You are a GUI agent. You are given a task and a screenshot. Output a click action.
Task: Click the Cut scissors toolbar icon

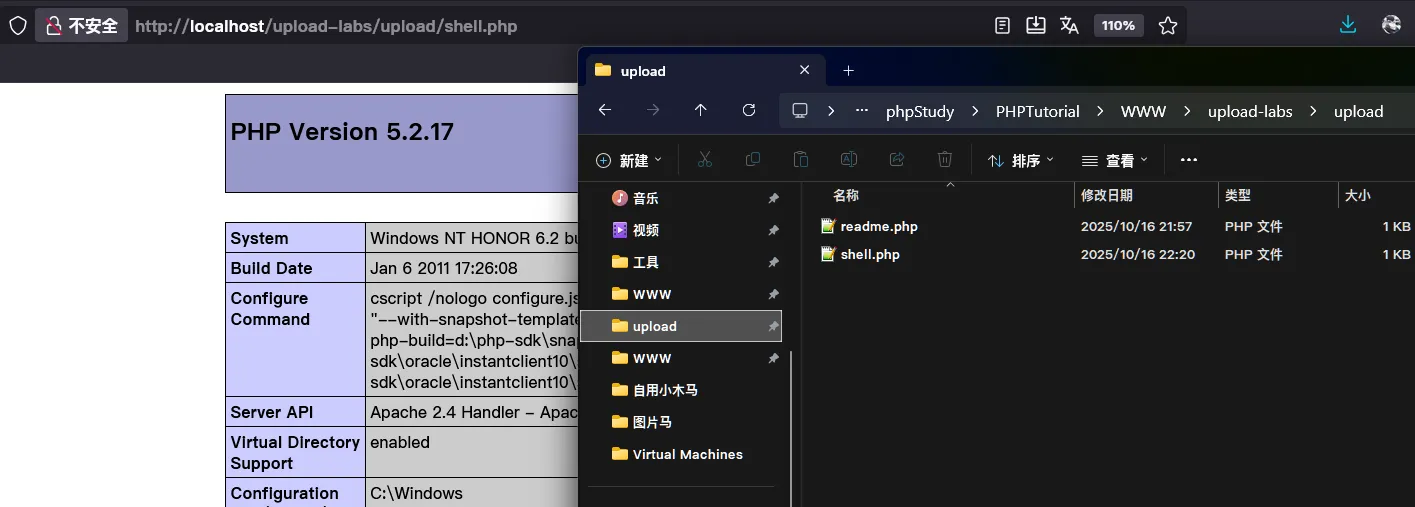[x=704, y=159]
